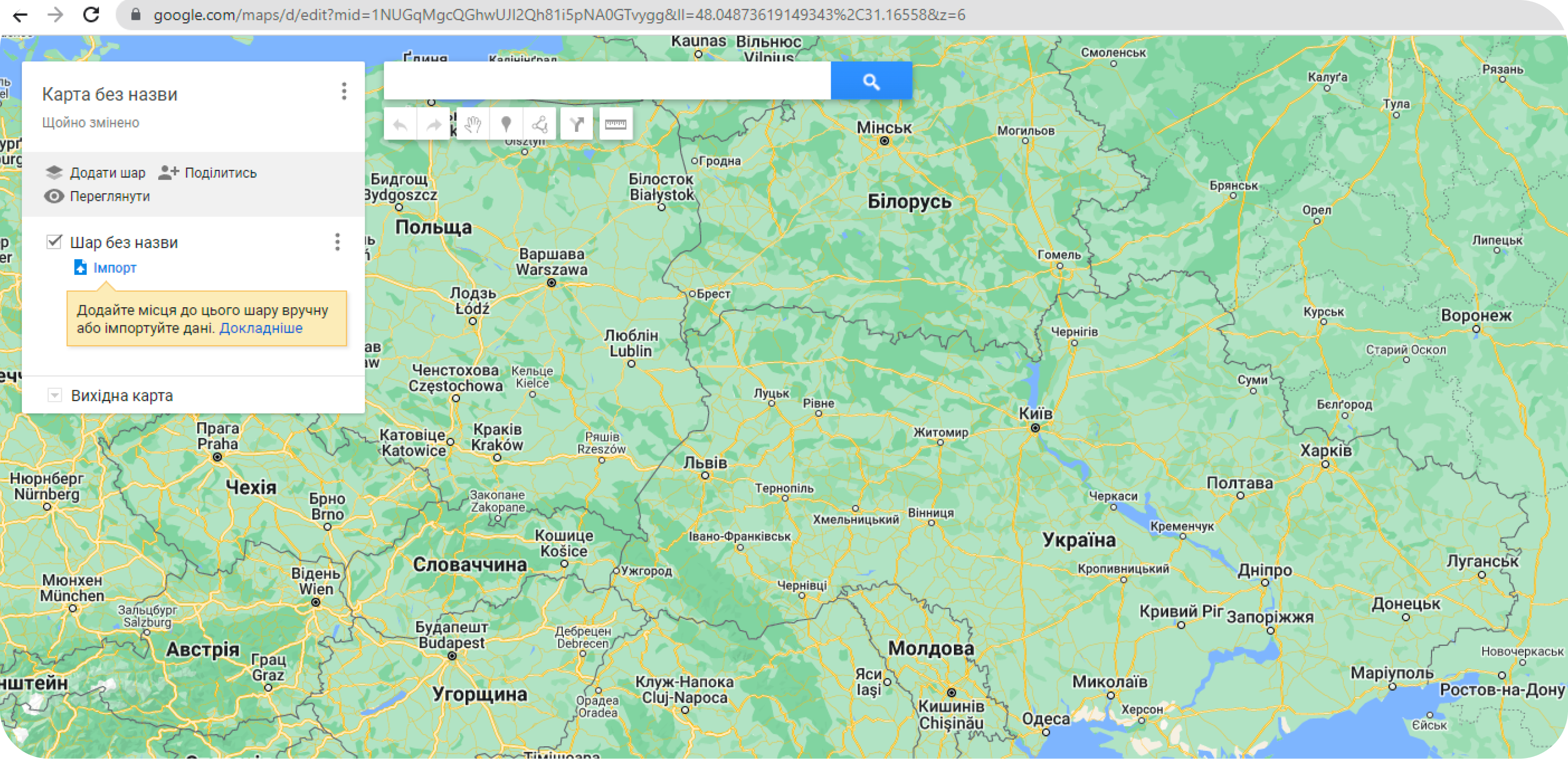Click the map search input field
Screen dimensions: 1568x759
(x=607, y=81)
